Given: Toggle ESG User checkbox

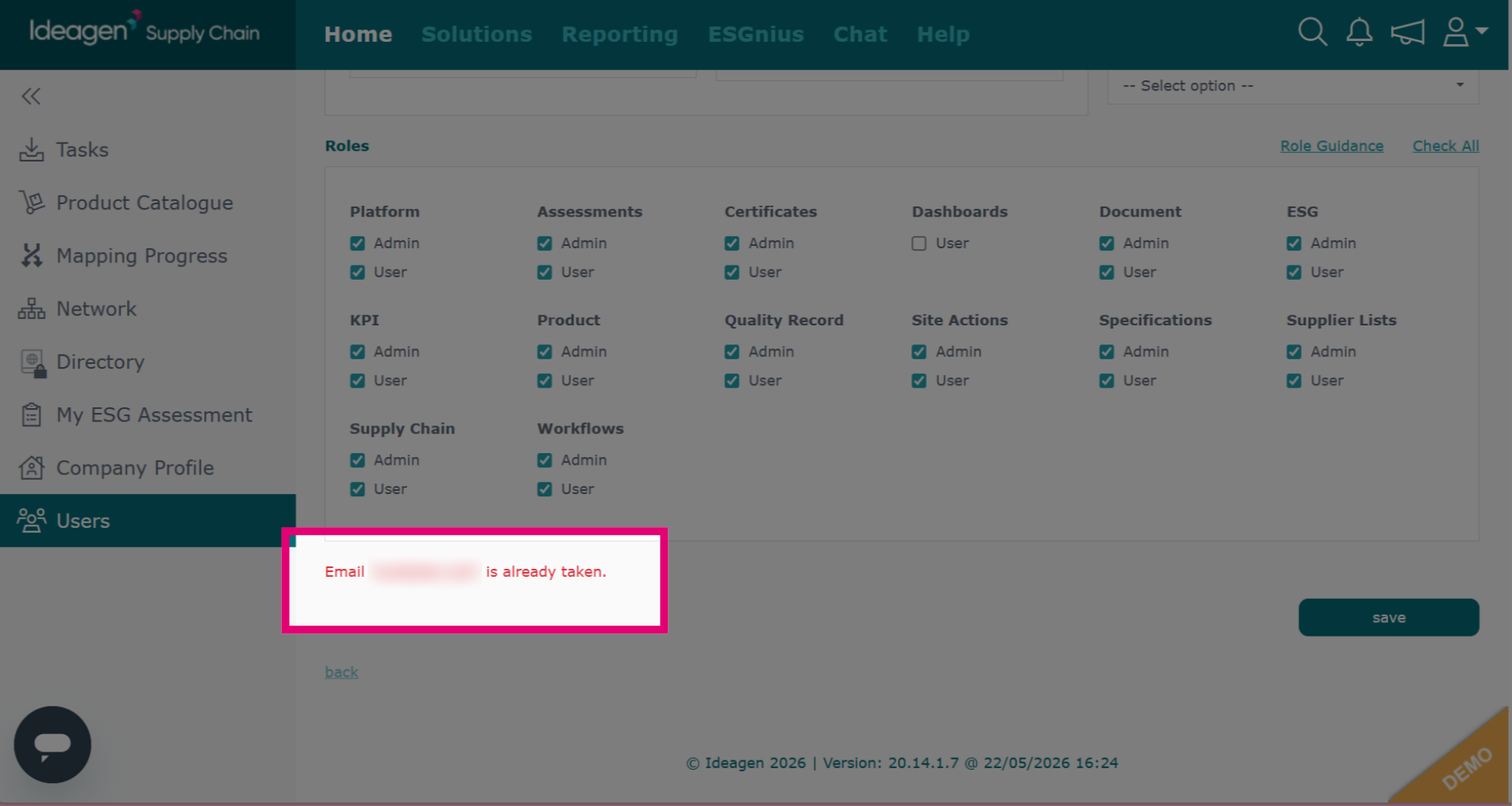Looking at the screenshot, I should coord(1294,273).
